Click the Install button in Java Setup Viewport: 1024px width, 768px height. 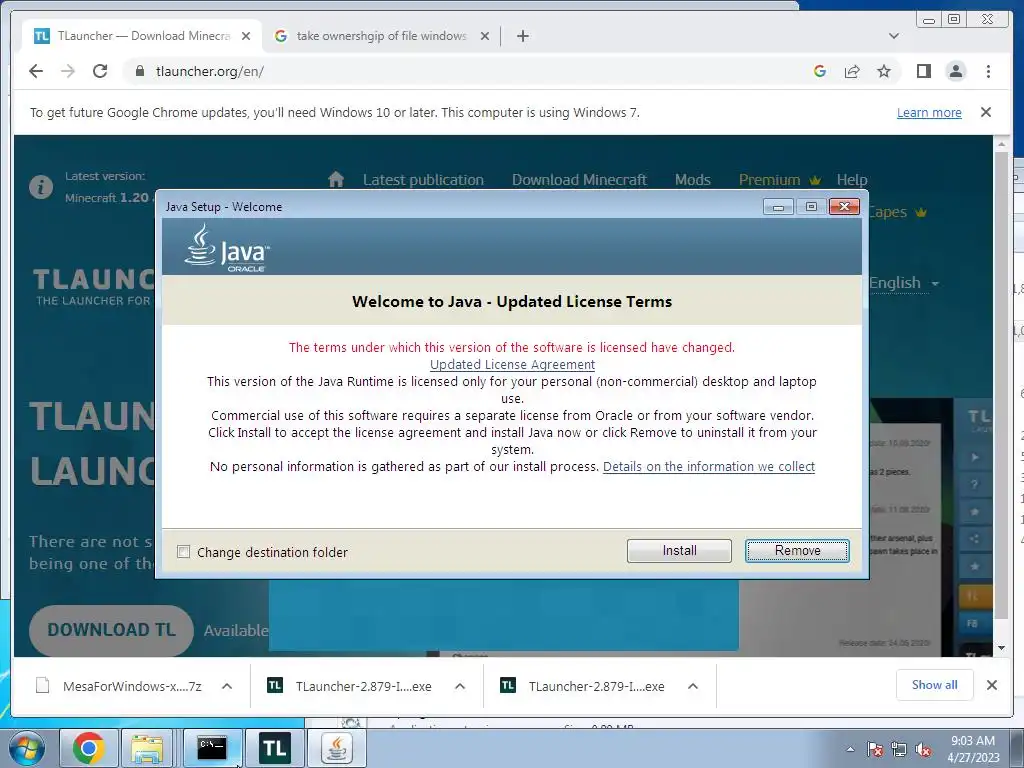click(x=679, y=551)
